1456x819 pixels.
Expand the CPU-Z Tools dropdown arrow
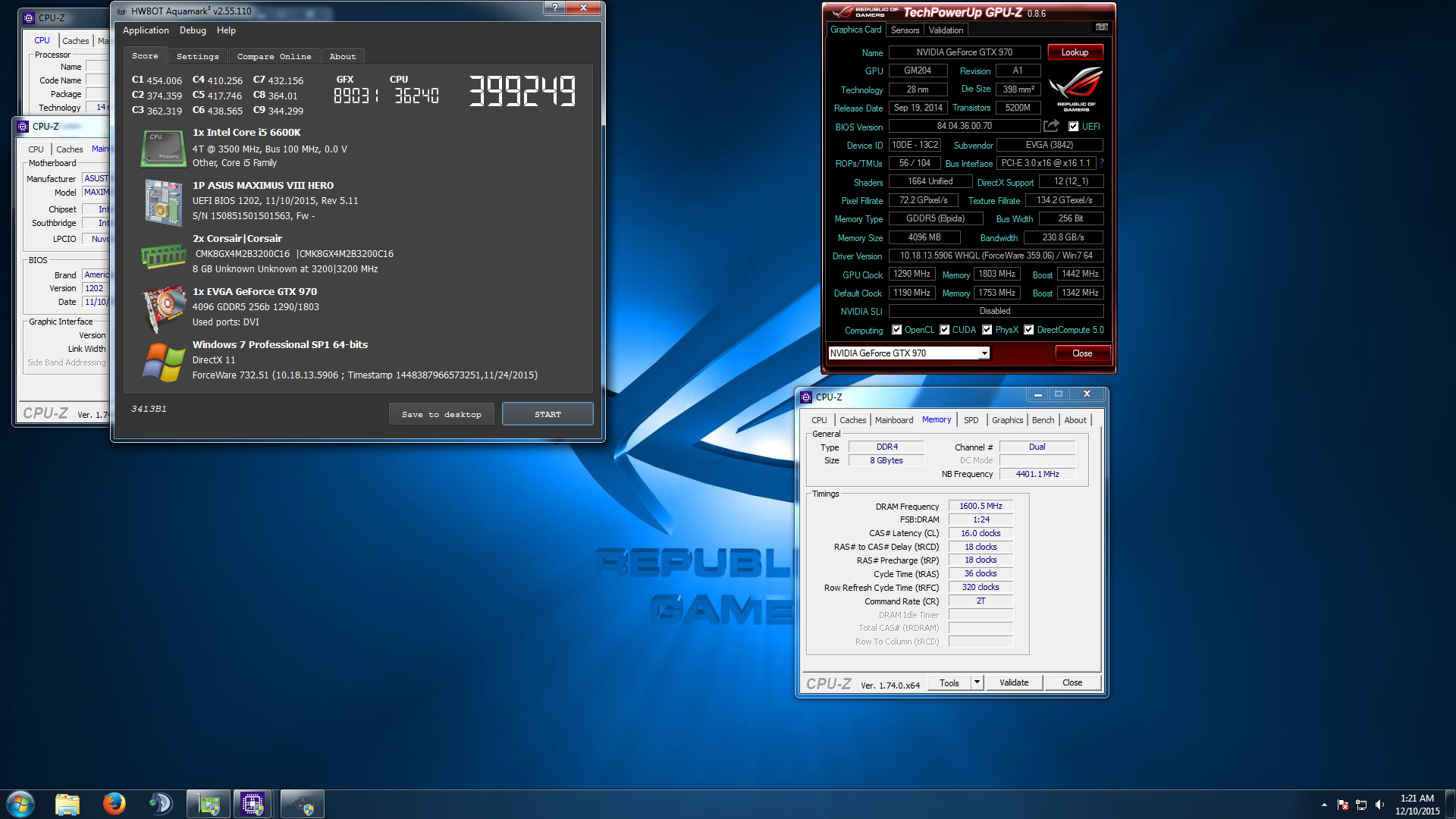977,682
